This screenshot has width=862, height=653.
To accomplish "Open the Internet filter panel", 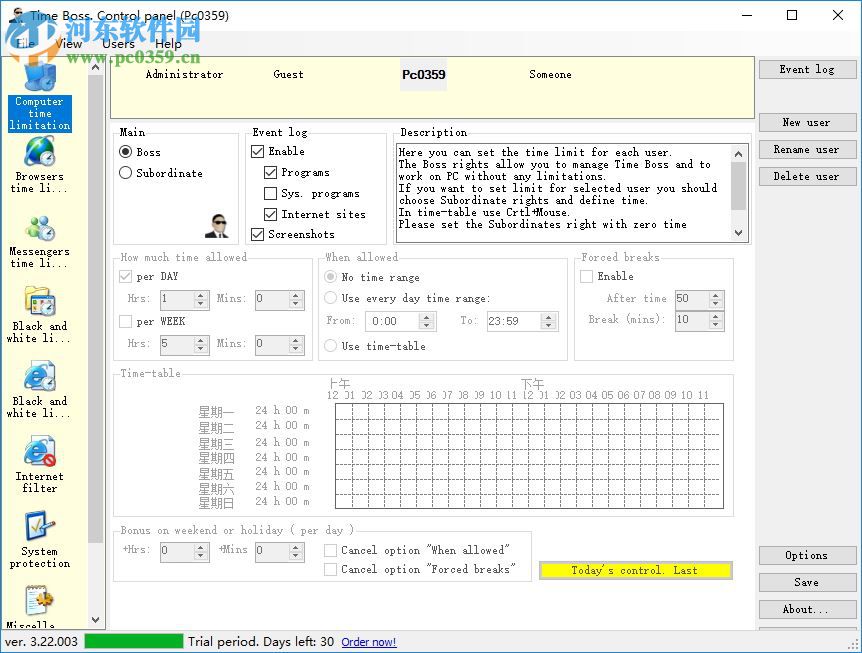I will (x=39, y=465).
